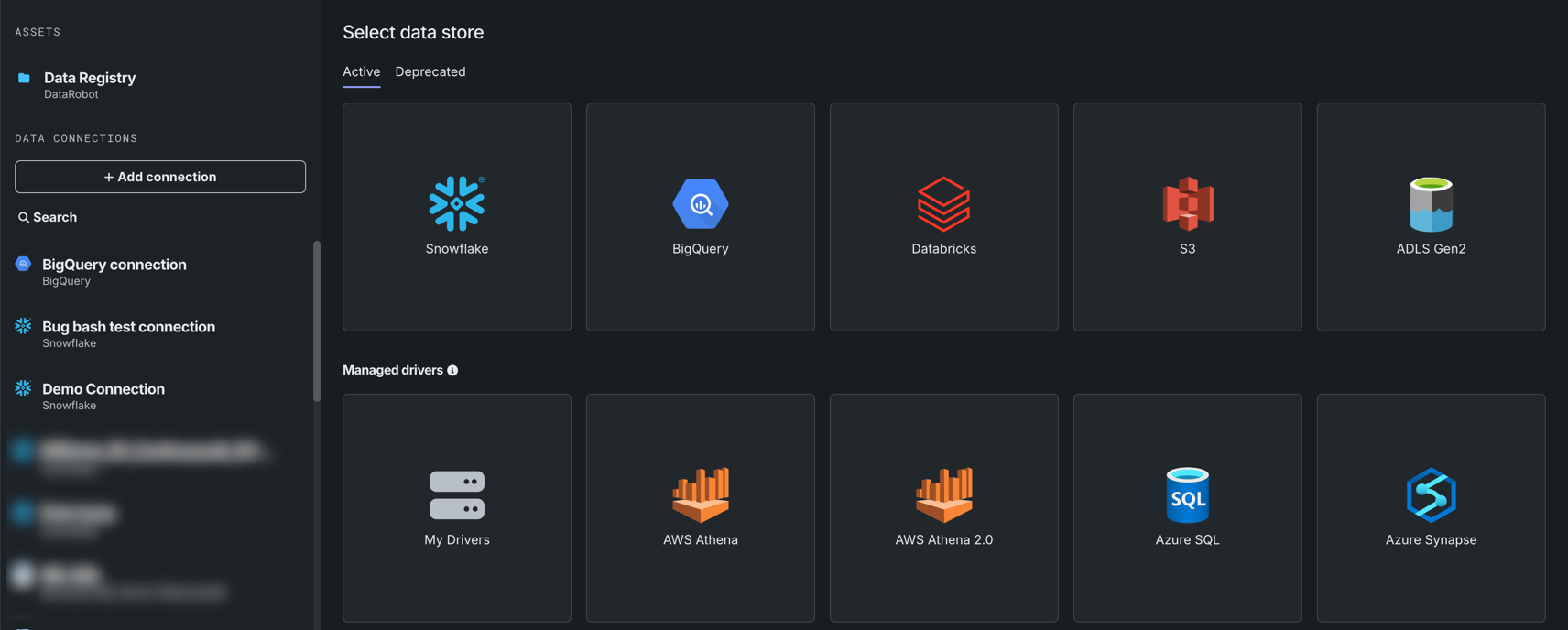The width and height of the screenshot is (1568, 630).
Task: Click the Databricks card label text
Action: [x=943, y=249]
